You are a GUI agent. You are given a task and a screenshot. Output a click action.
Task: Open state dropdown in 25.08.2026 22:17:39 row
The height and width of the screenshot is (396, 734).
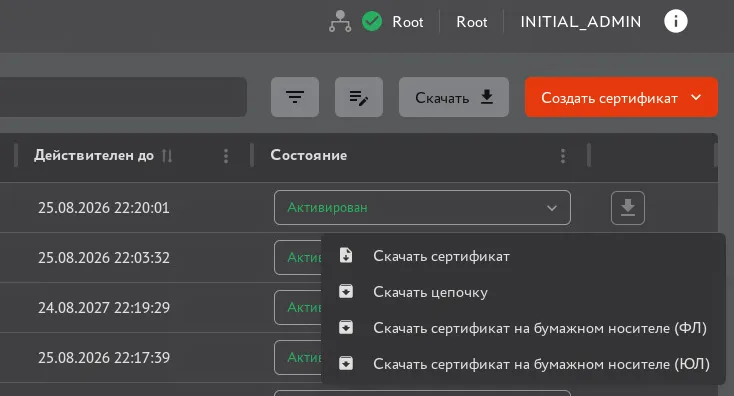coord(298,358)
